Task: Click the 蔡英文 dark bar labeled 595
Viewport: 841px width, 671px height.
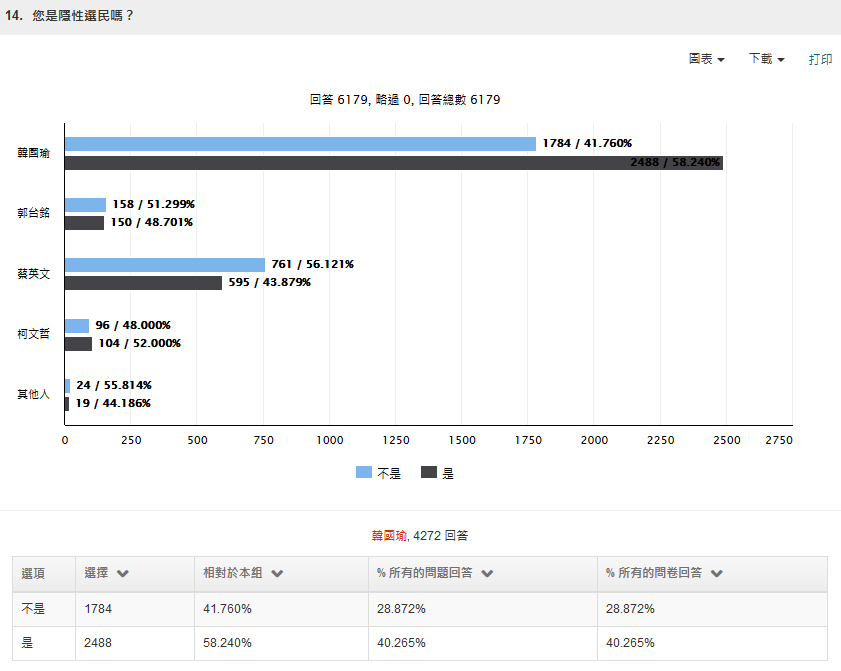Action: (x=143, y=283)
